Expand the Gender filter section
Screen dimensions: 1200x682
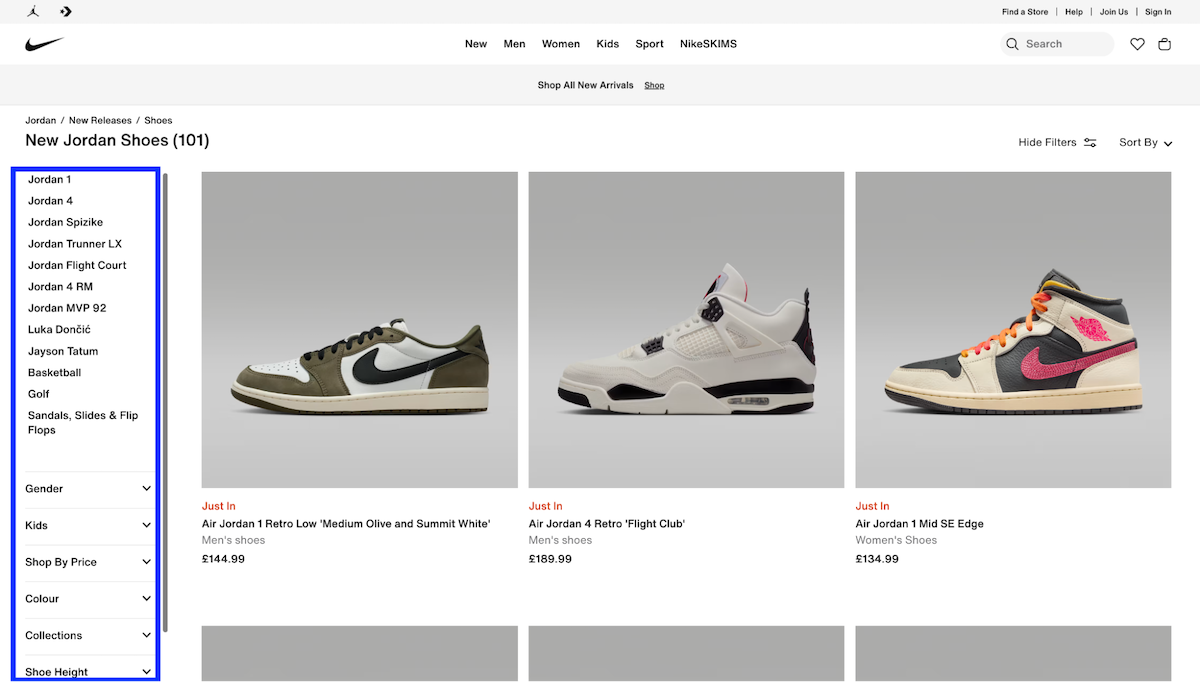[x=88, y=488]
